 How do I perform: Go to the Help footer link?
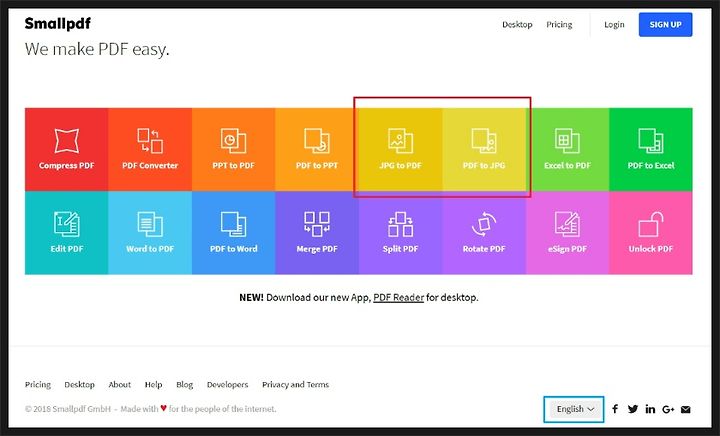tap(153, 384)
